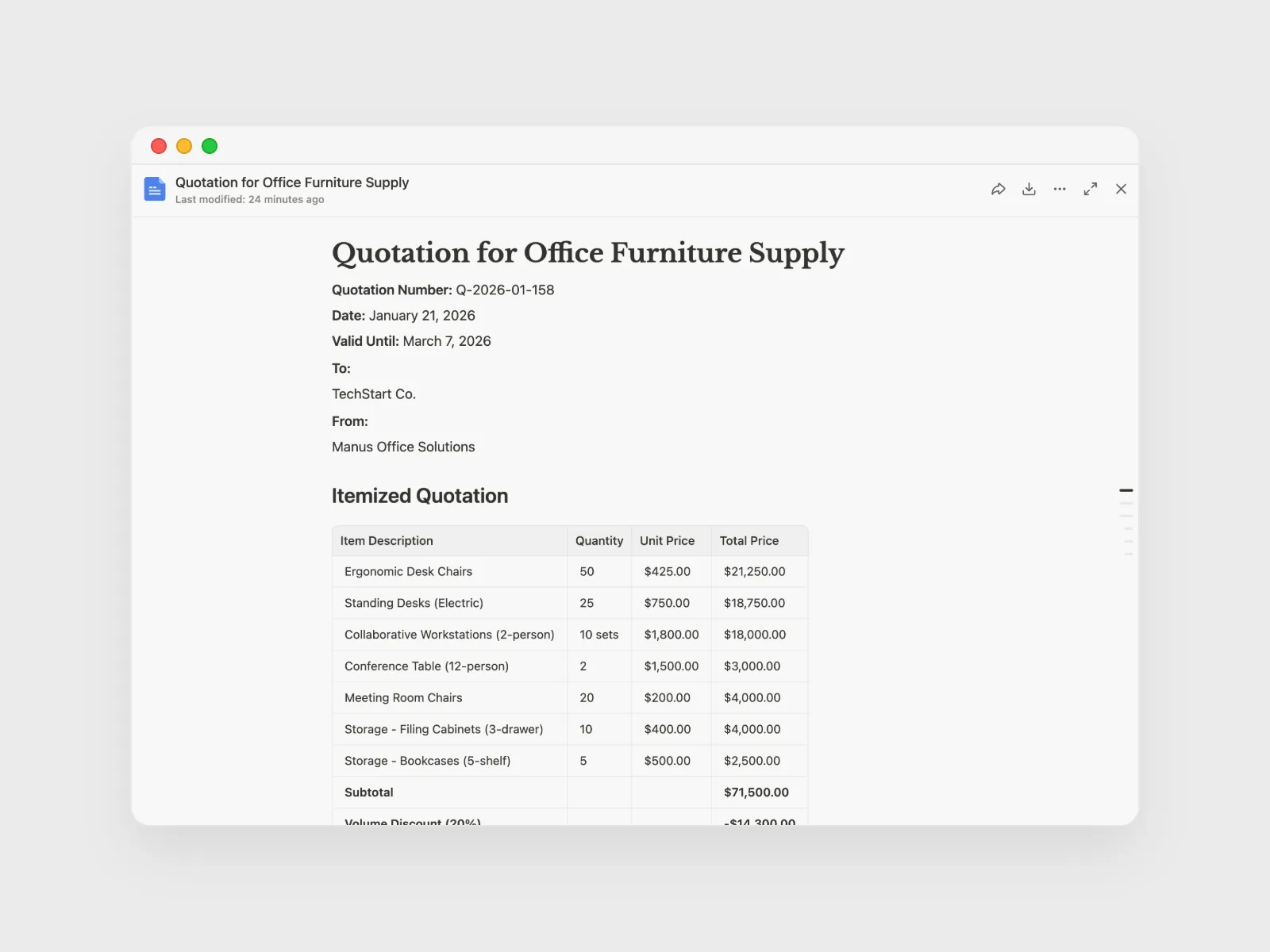This screenshot has height=952, width=1270.
Task: Click the 'Quantity' column header
Action: [599, 541]
